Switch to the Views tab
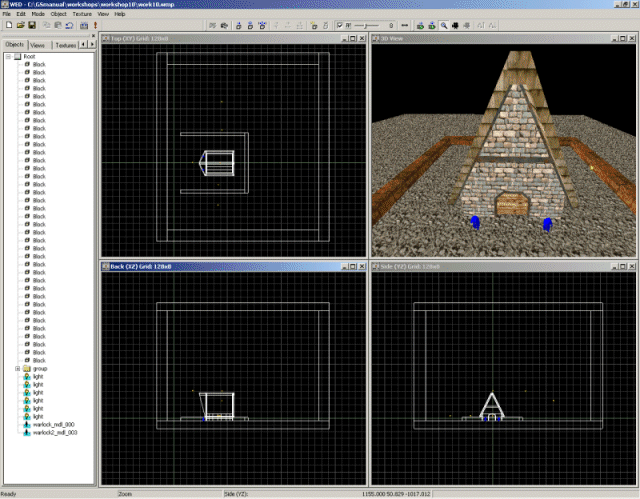The image size is (640, 499). (x=37, y=45)
